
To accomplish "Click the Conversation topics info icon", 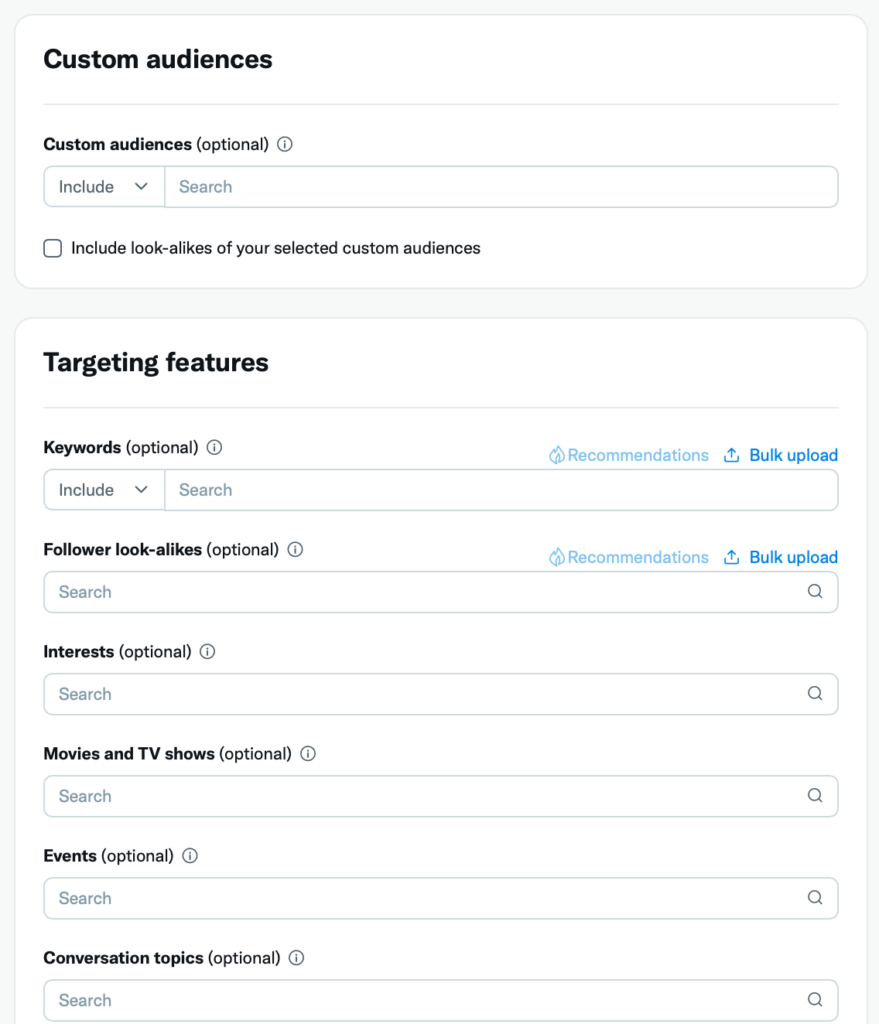I will pos(296,957).
